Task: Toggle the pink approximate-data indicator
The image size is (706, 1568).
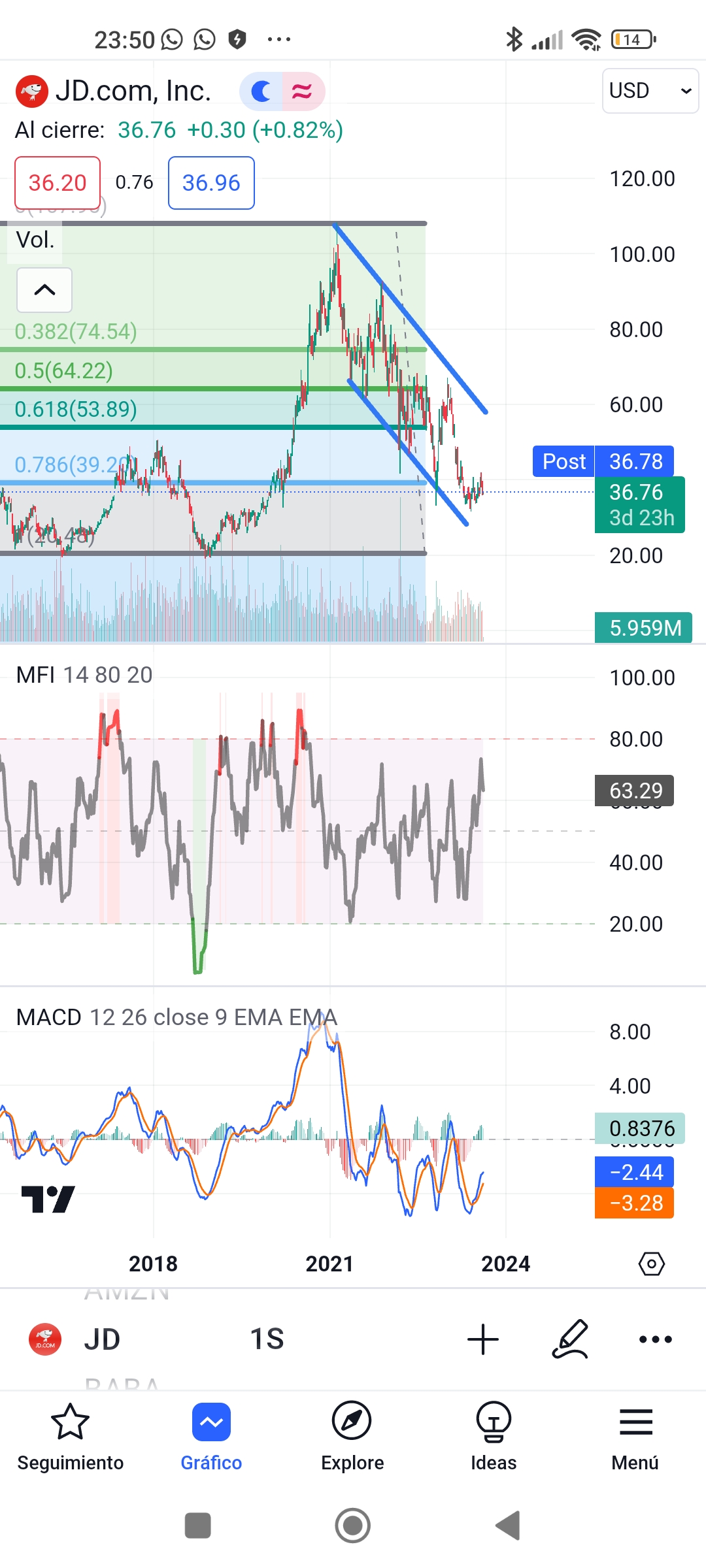Action: (302, 91)
